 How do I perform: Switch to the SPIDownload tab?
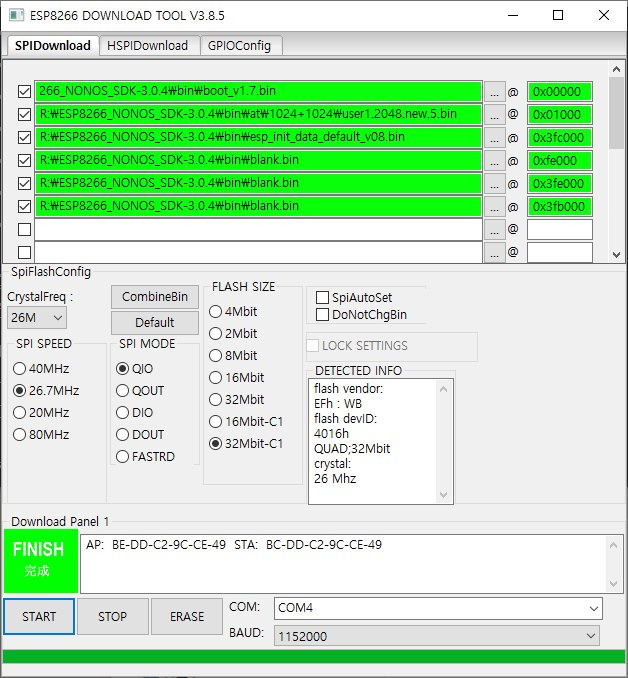coord(53,45)
